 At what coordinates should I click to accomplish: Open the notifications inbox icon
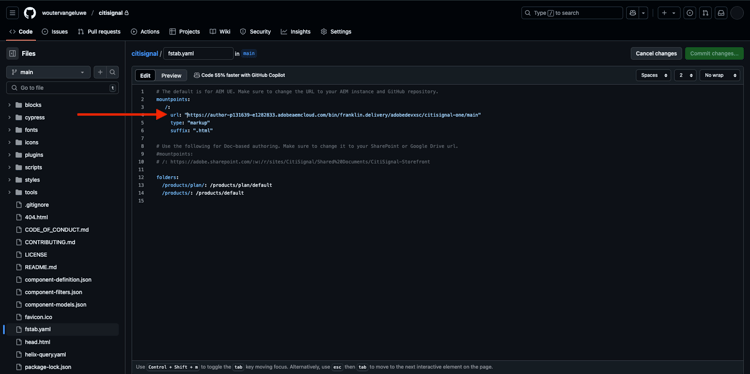(x=721, y=13)
